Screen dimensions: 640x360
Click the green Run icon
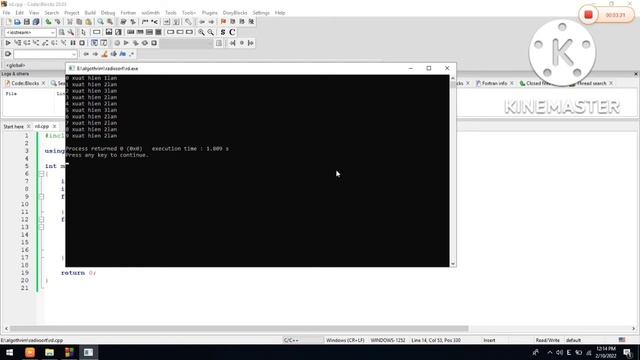(126, 43)
